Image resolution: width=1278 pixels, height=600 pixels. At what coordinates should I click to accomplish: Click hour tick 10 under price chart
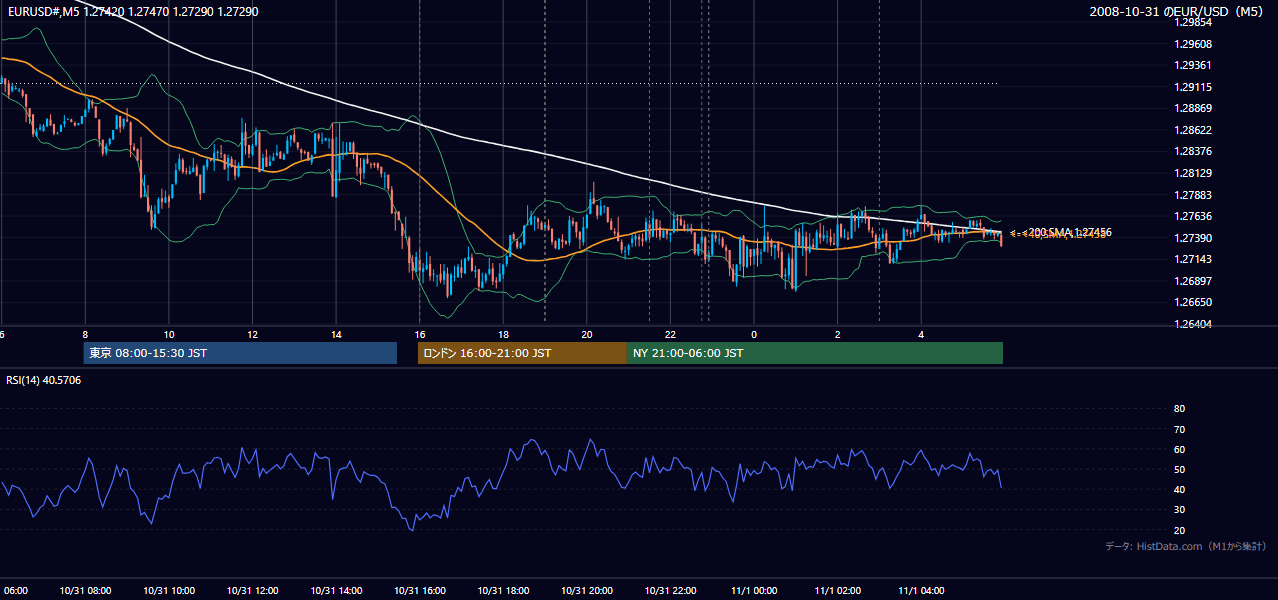169,335
